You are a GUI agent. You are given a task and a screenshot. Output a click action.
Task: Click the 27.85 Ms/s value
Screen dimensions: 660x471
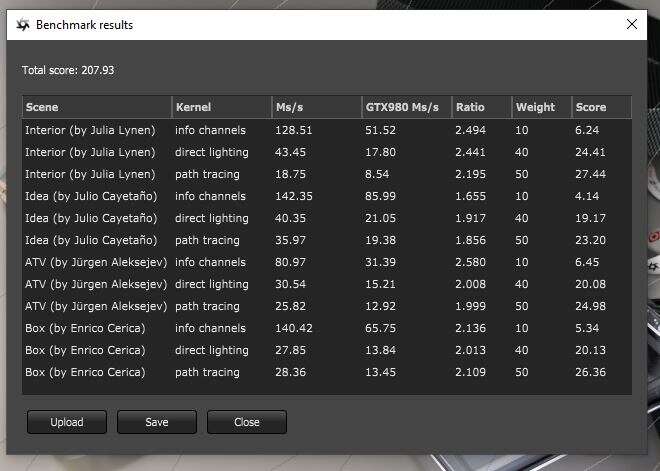coord(290,350)
